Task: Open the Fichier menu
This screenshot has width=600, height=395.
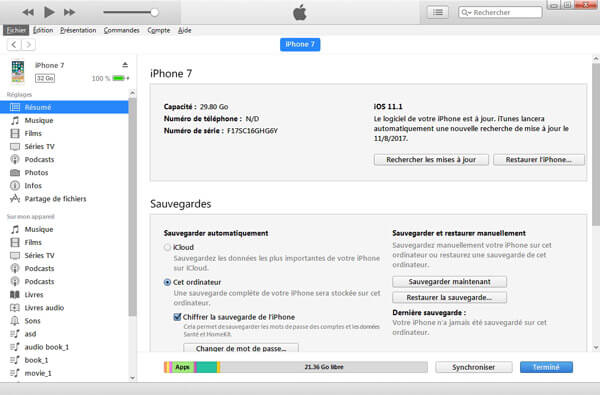Action: pyautogui.click(x=16, y=30)
